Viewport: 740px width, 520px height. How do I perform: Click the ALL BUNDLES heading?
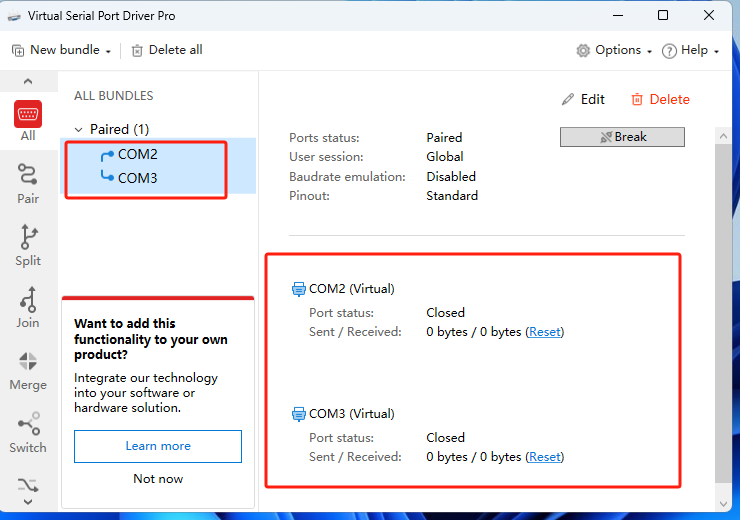[x=114, y=96]
